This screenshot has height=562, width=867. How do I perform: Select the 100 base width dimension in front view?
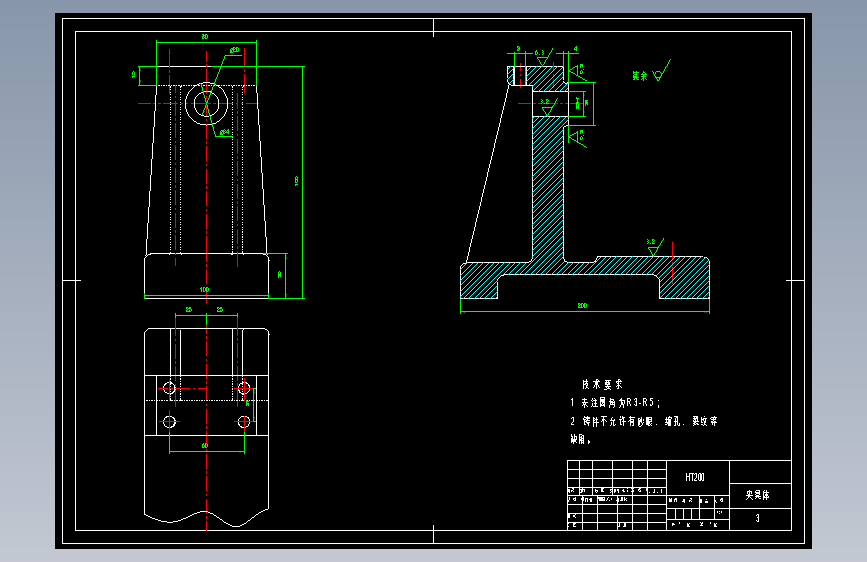pyautogui.click(x=205, y=289)
